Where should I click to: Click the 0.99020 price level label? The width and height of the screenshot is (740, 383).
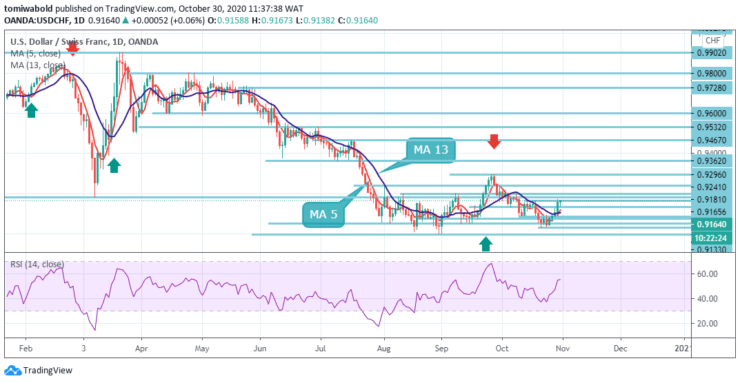click(x=711, y=53)
